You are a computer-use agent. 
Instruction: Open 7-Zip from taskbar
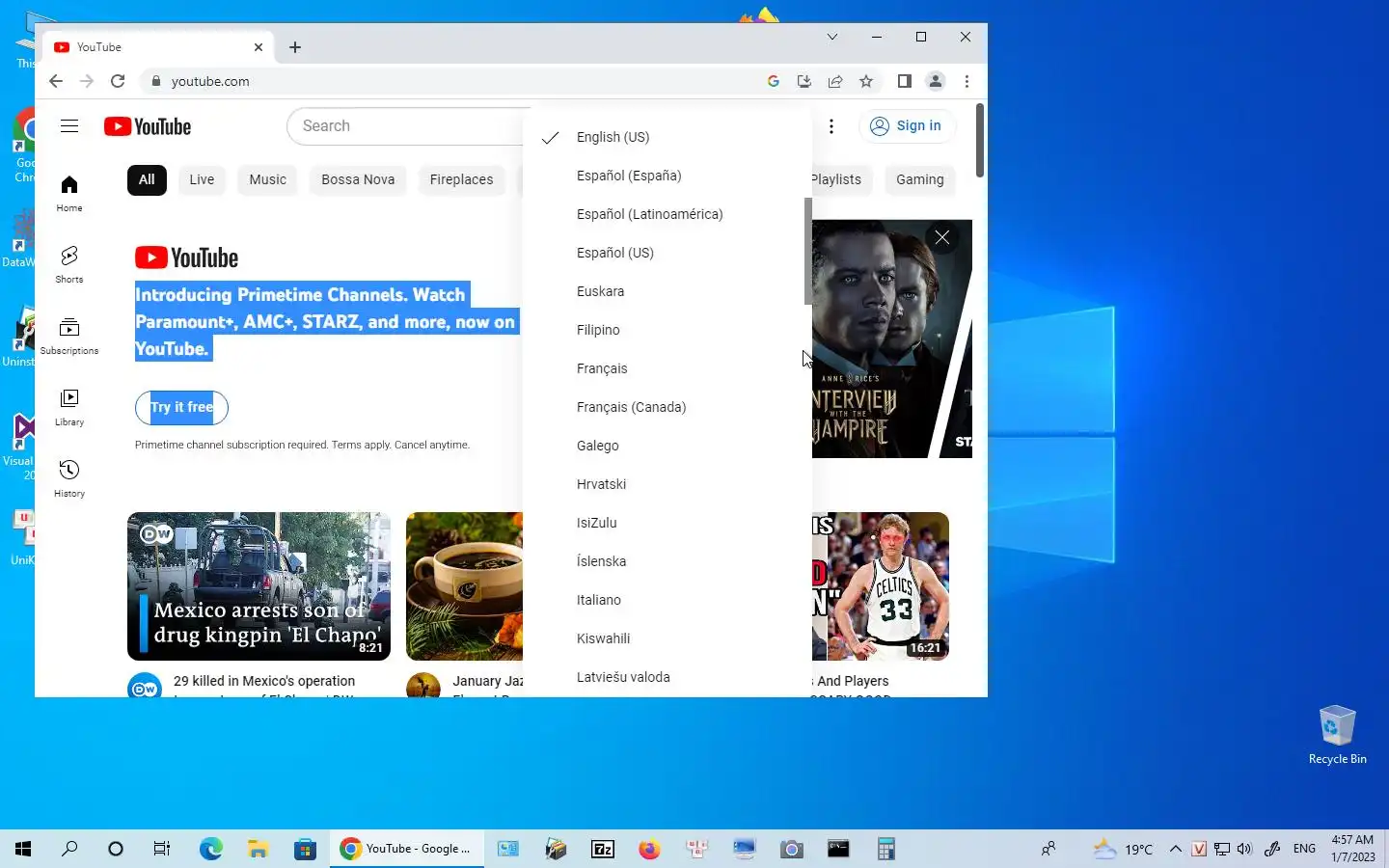(x=603, y=849)
